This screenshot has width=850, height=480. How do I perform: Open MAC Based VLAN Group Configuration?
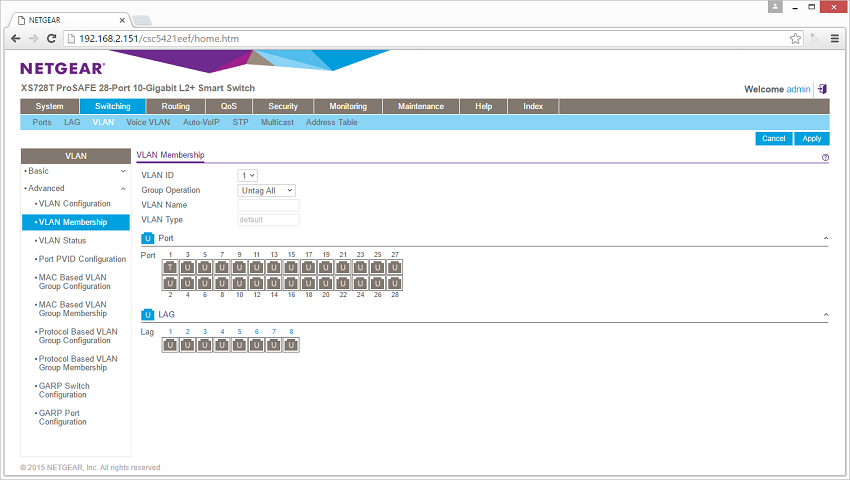pyautogui.click(x=74, y=282)
